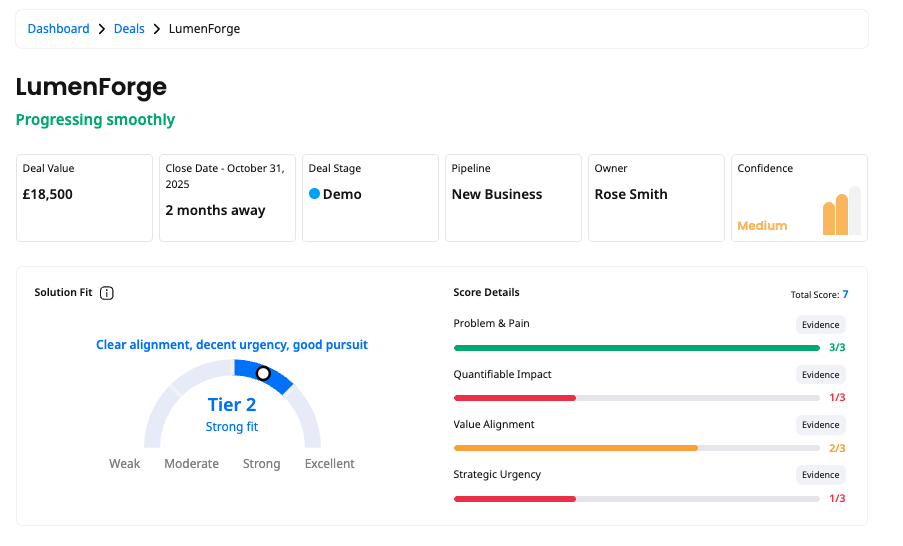This screenshot has height=546, width=903.
Task: Select the Deal Stage card
Action: (370, 198)
